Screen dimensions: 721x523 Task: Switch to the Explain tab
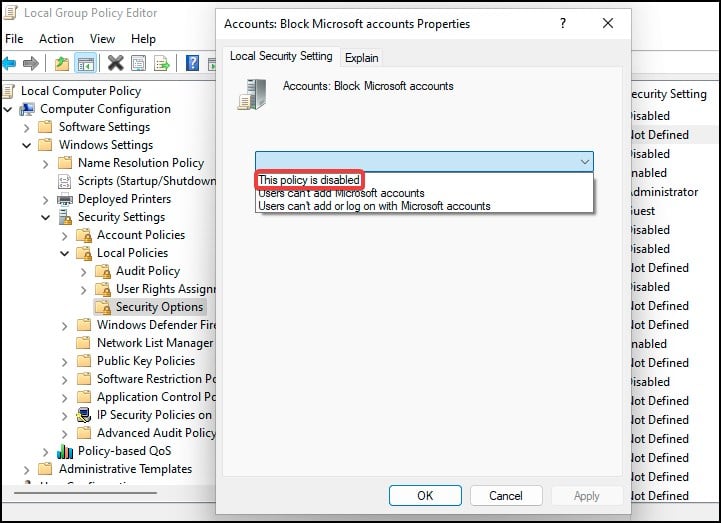point(361,58)
